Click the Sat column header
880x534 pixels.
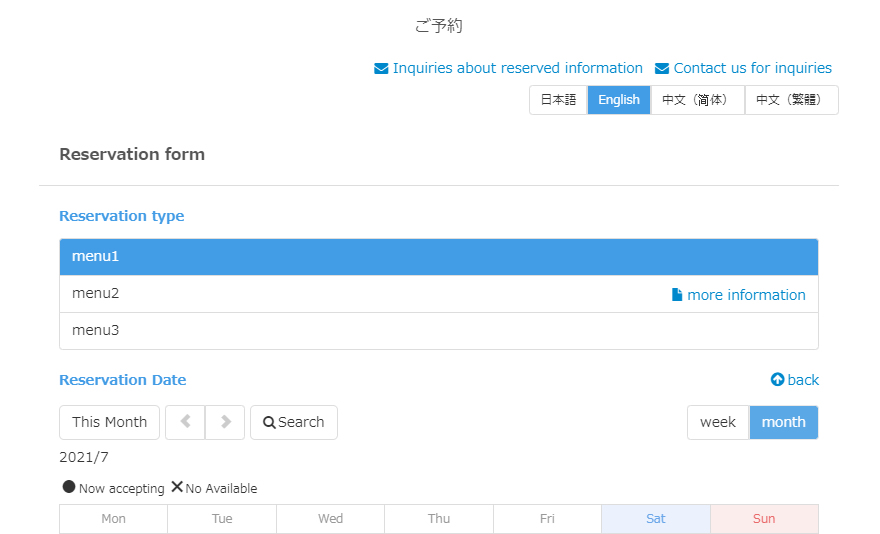pyautogui.click(x=656, y=519)
